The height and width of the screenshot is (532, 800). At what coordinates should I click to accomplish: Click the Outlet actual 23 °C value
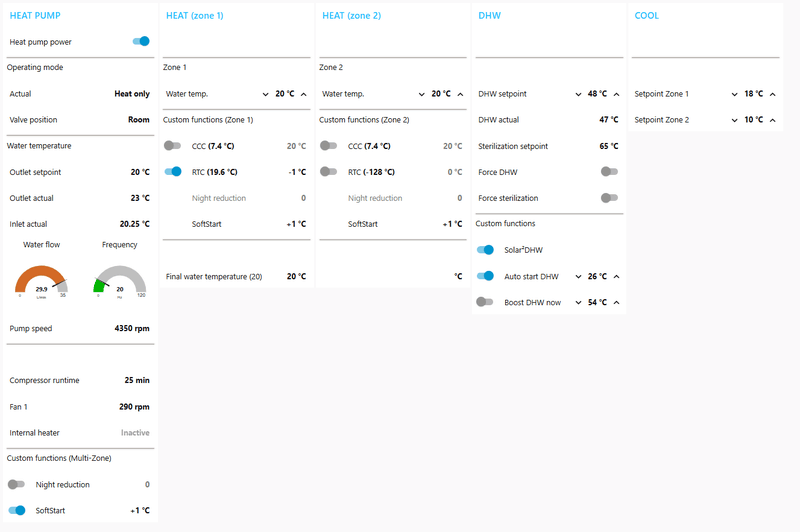pos(140,198)
